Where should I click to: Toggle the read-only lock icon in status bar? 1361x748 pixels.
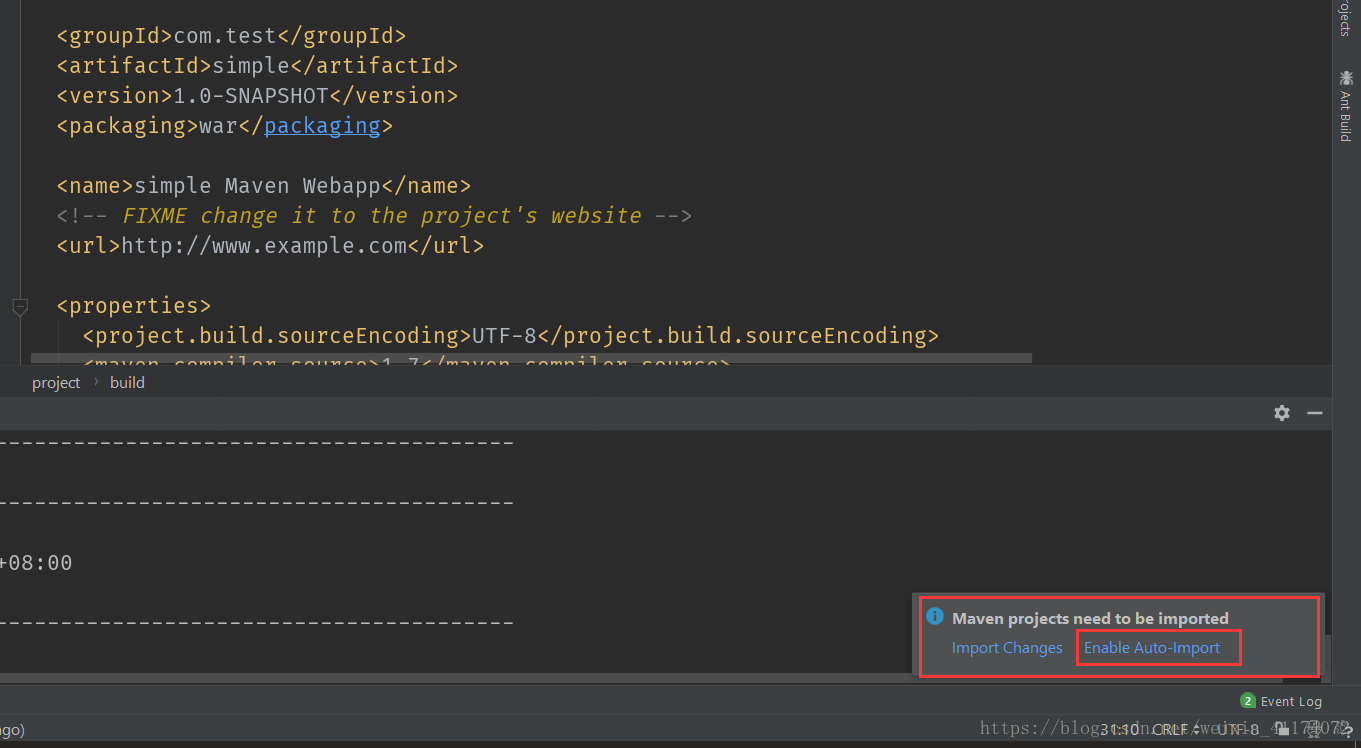pos(1283,730)
